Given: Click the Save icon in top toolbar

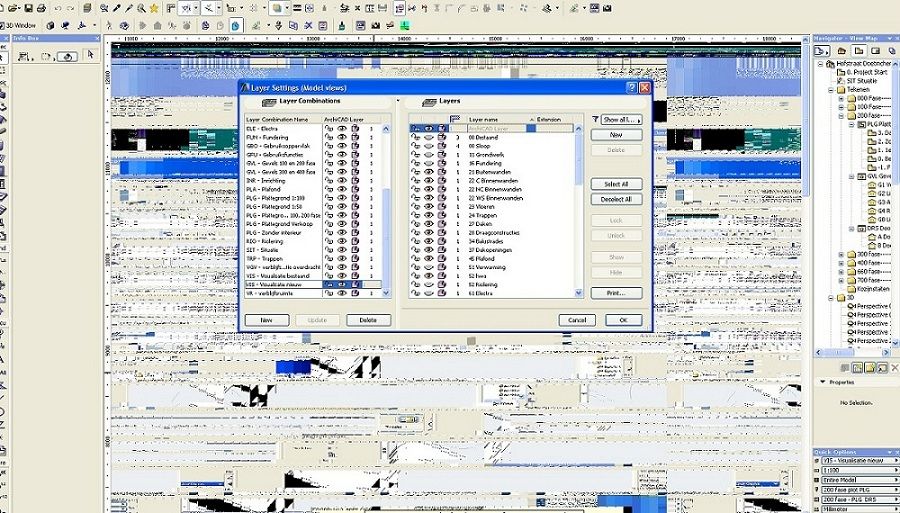Looking at the screenshot, I should pos(28,8).
